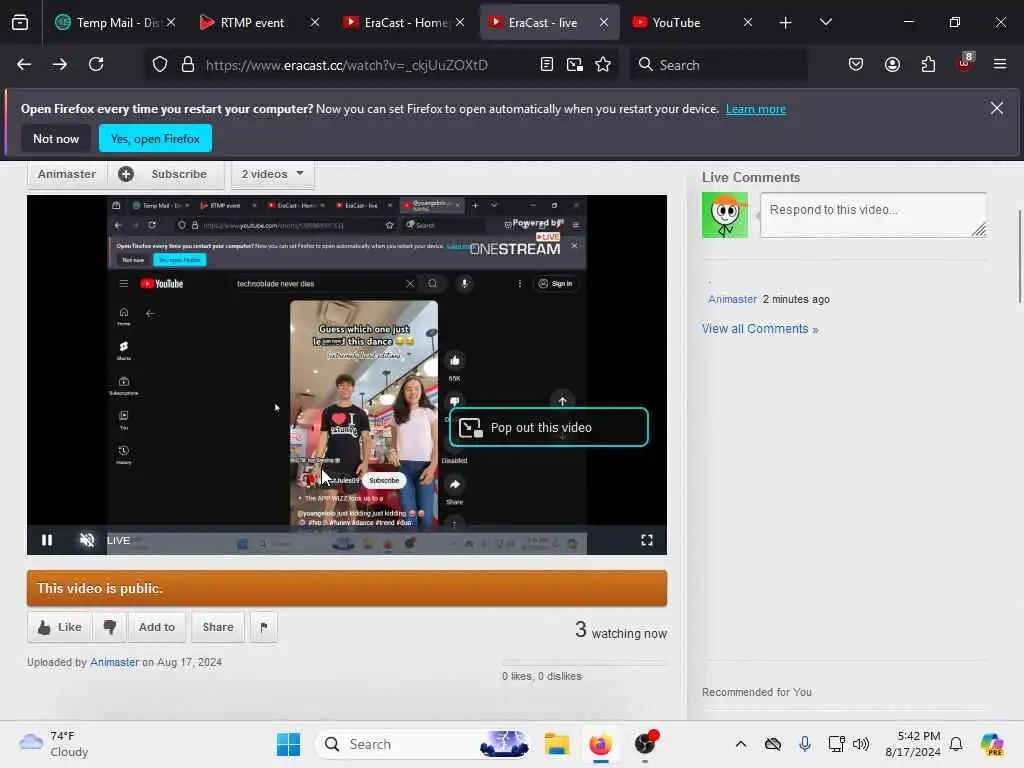
Task: Go back with the browser back arrow
Action: click(24, 65)
